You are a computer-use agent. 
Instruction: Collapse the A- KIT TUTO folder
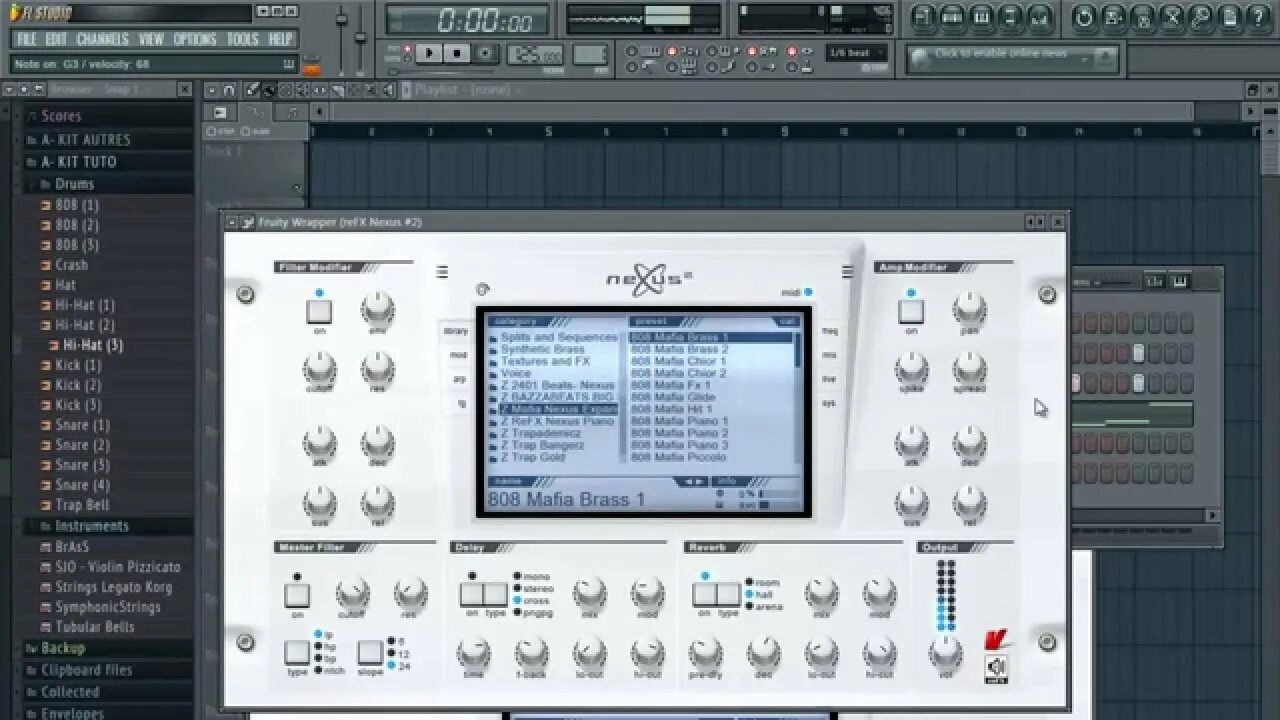coord(78,161)
